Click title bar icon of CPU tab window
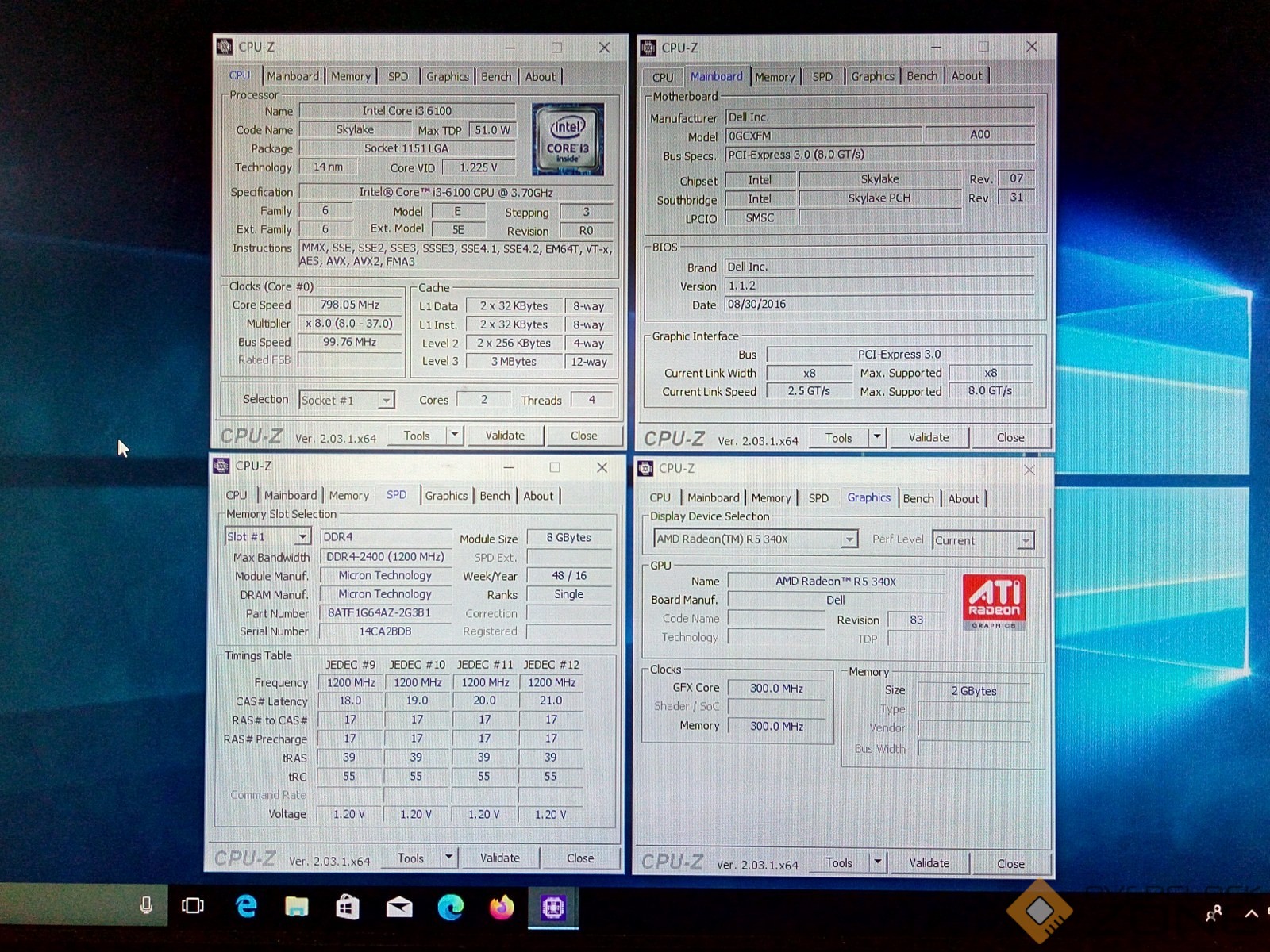The image size is (1270, 952). pyautogui.click(x=225, y=47)
